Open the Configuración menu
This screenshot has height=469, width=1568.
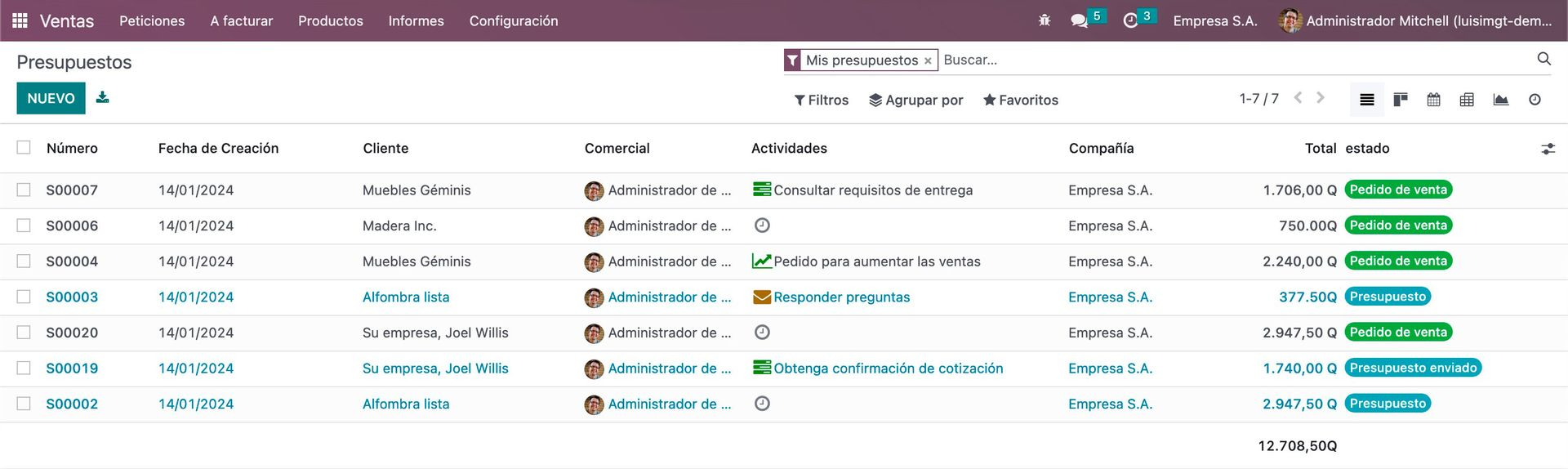tap(514, 20)
